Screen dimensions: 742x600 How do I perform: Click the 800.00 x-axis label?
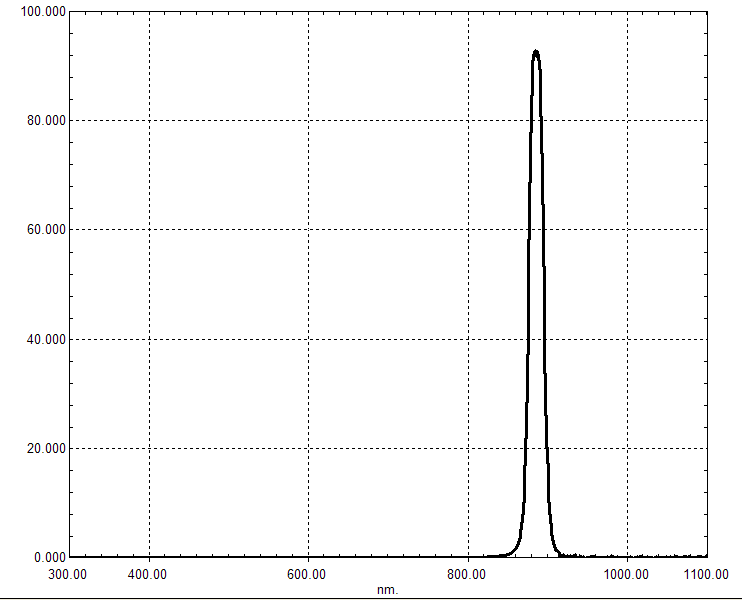coord(466,574)
